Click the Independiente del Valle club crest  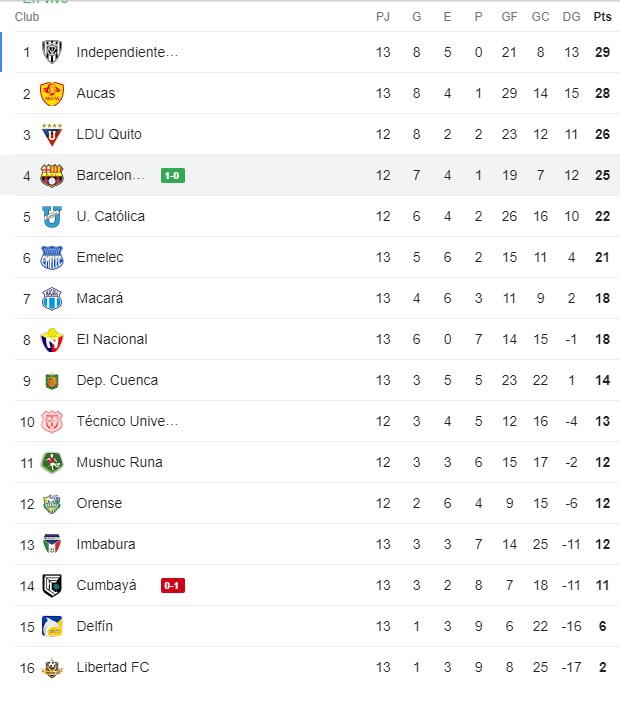[52, 52]
